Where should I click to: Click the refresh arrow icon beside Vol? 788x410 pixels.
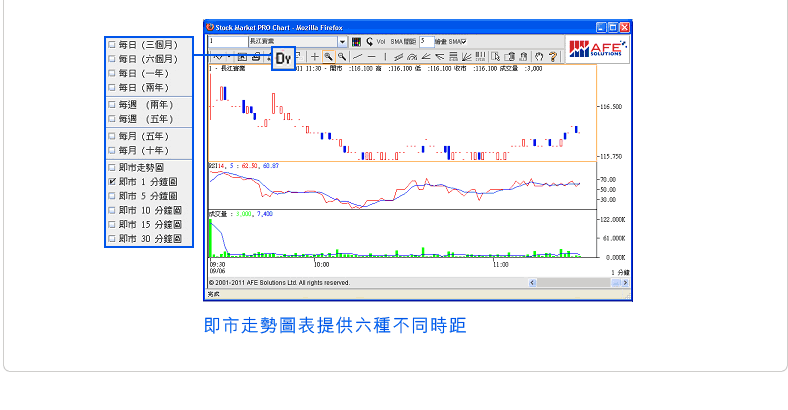click(369, 42)
